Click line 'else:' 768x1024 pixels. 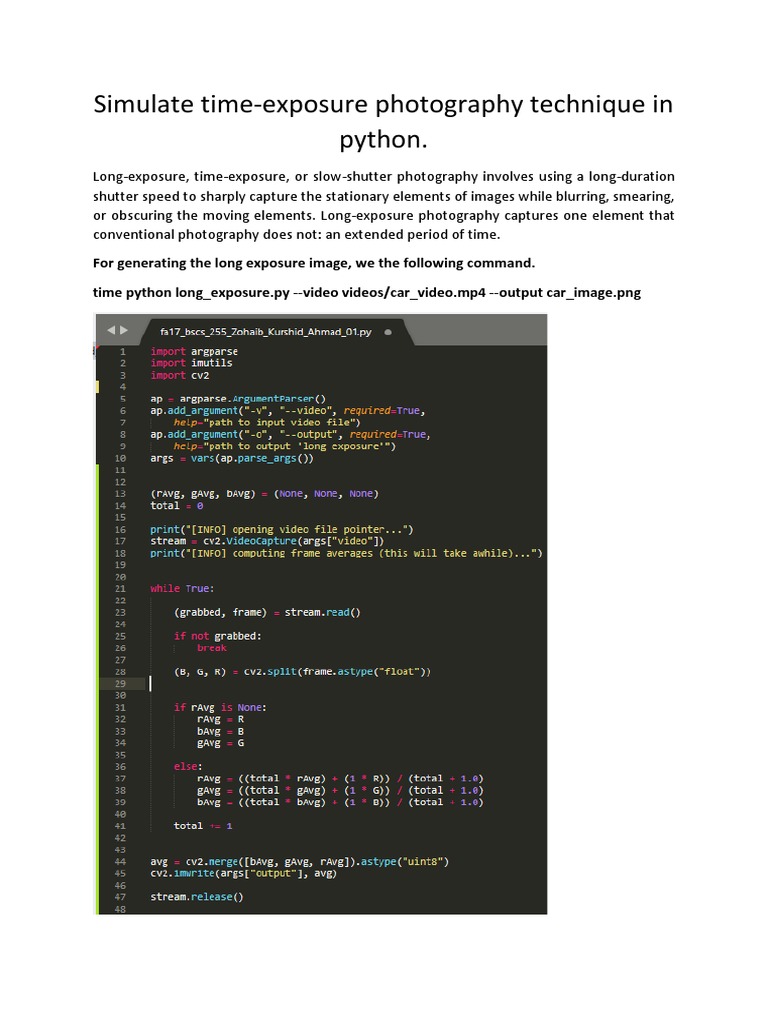pos(188,767)
